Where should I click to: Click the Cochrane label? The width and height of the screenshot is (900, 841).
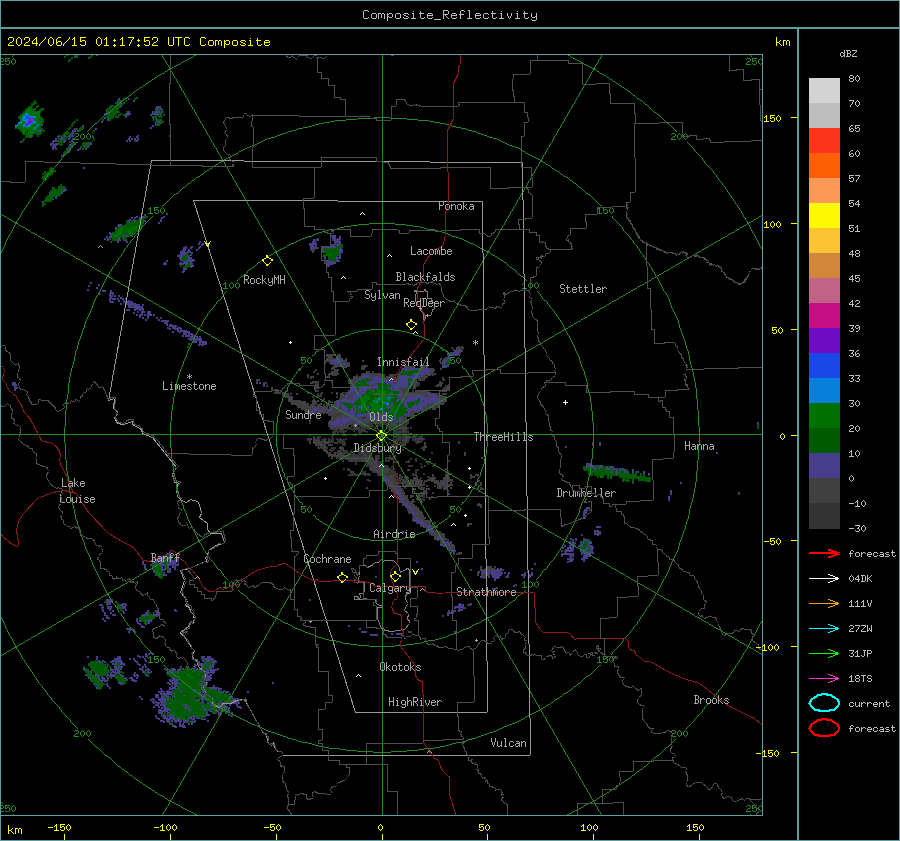pos(327,559)
